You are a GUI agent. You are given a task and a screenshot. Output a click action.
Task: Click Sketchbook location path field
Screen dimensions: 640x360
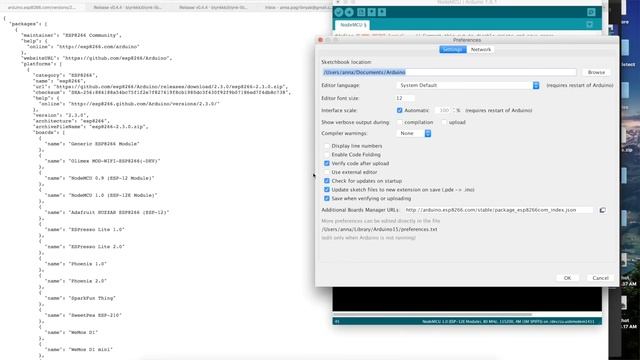pyautogui.click(x=449, y=72)
